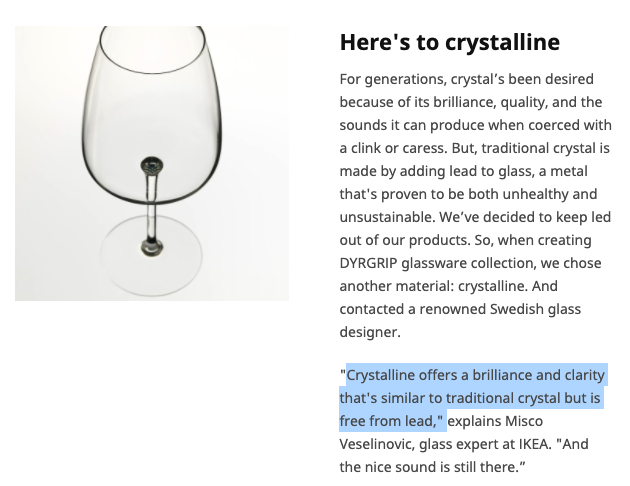Click the heading 'Here's to crystalline'
630x486 pixels.
pos(450,42)
